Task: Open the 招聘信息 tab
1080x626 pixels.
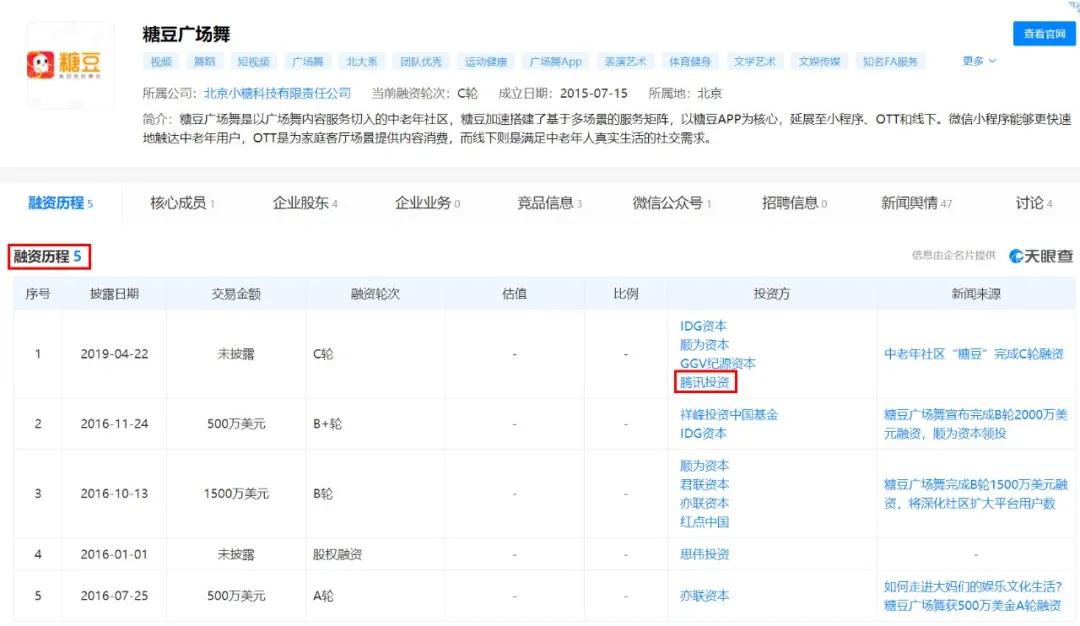Action: coord(788,202)
